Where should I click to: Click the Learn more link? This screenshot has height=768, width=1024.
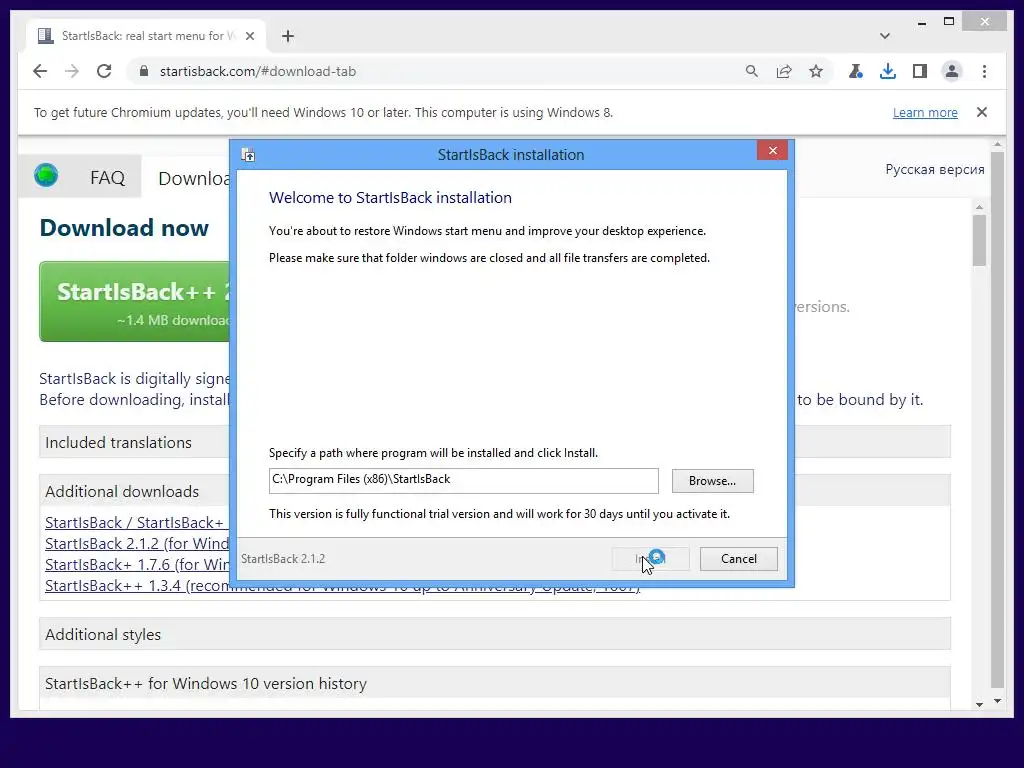click(925, 112)
